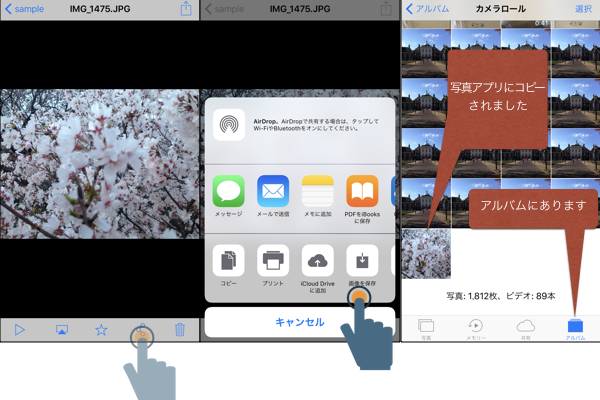Select メモに追加 notes icon
600x400 pixels.
click(318, 191)
